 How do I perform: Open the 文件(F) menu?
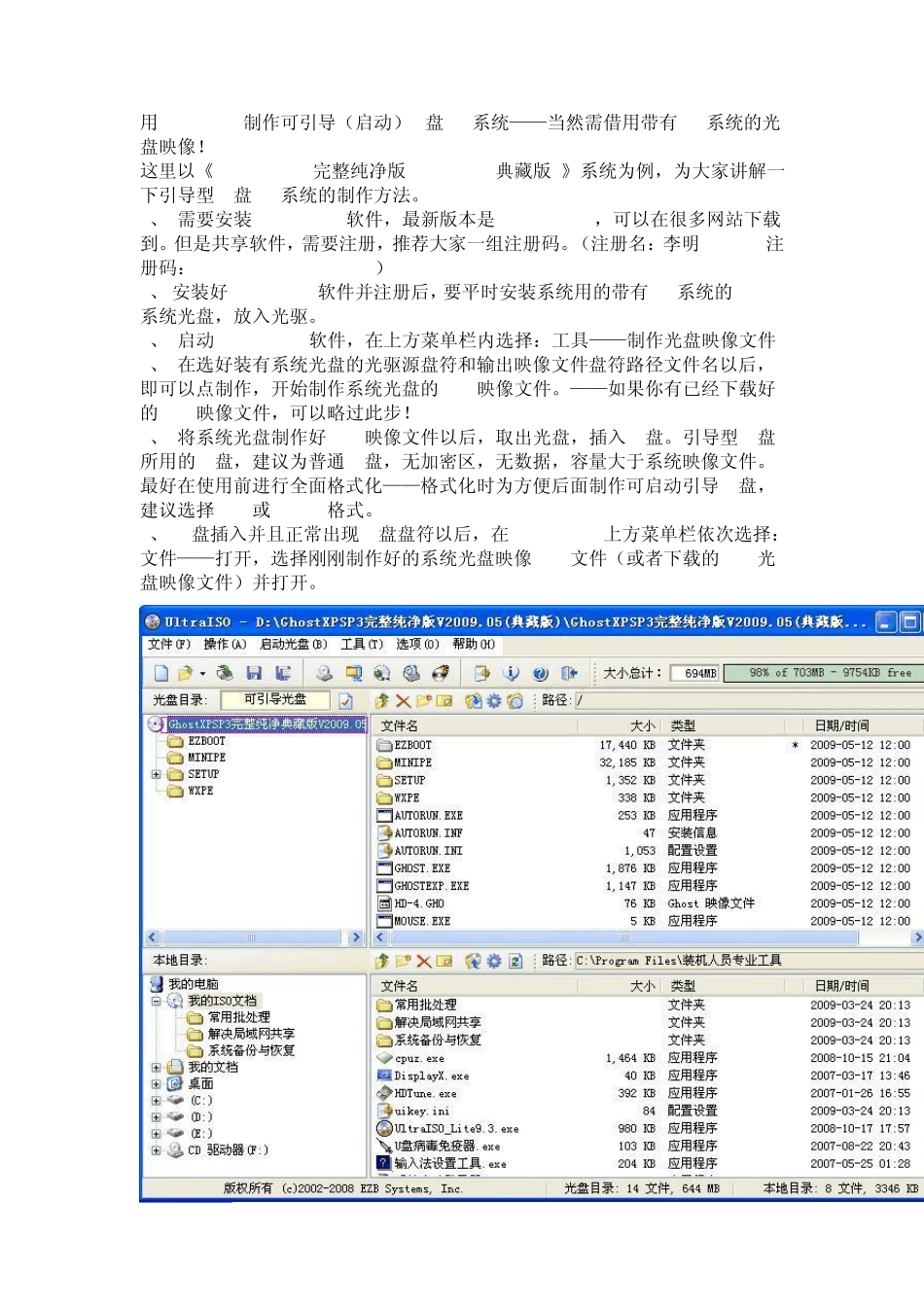[x=169, y=644]
